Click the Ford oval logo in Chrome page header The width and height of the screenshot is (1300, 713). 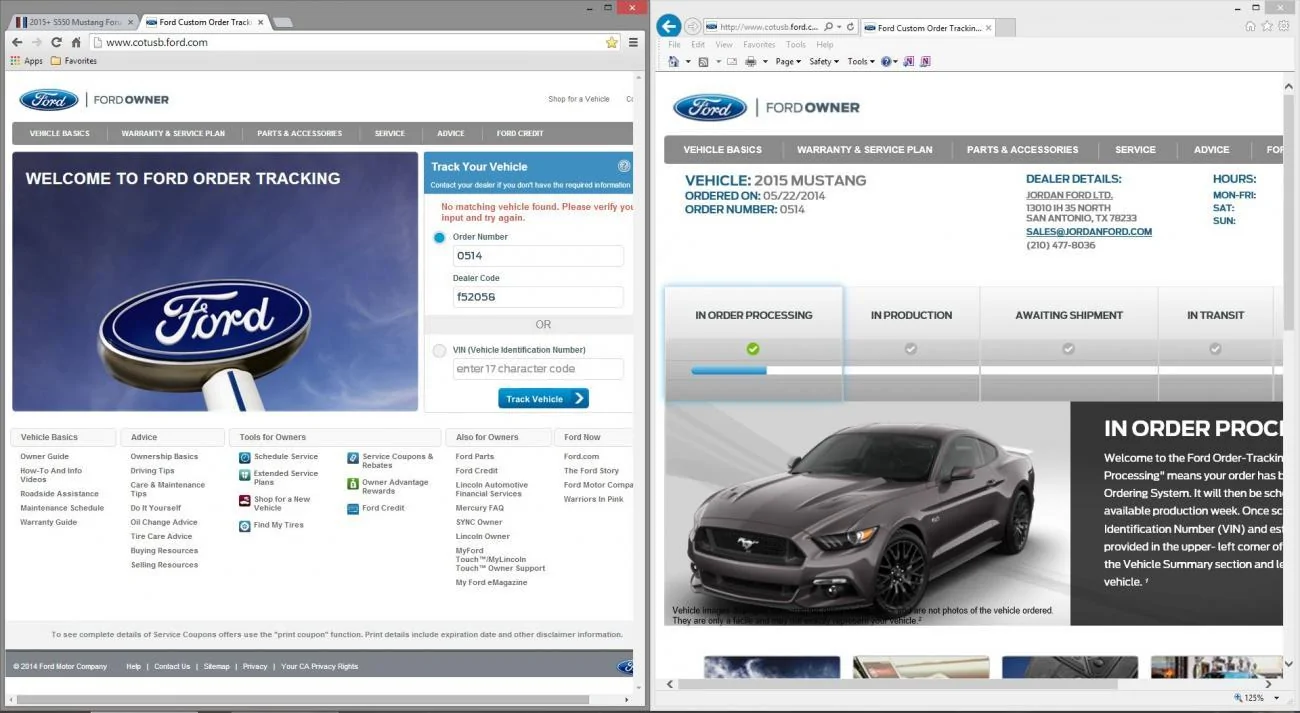[x=48, y=99]
